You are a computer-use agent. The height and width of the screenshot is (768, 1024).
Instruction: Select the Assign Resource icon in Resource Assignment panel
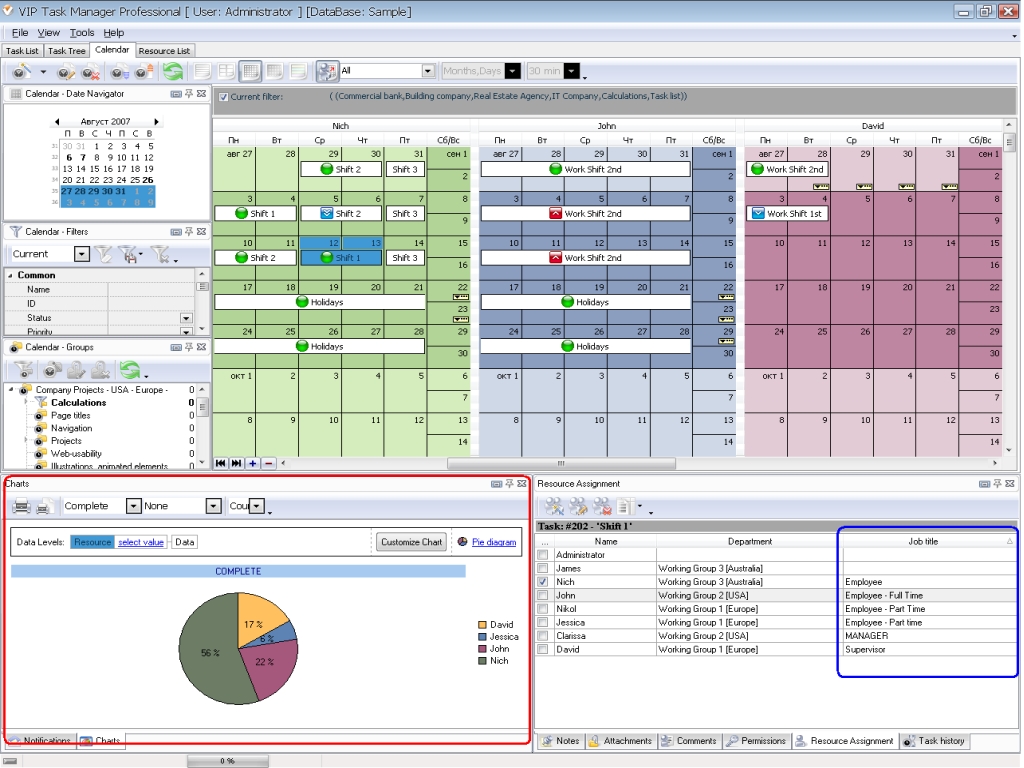pos(554,505)
